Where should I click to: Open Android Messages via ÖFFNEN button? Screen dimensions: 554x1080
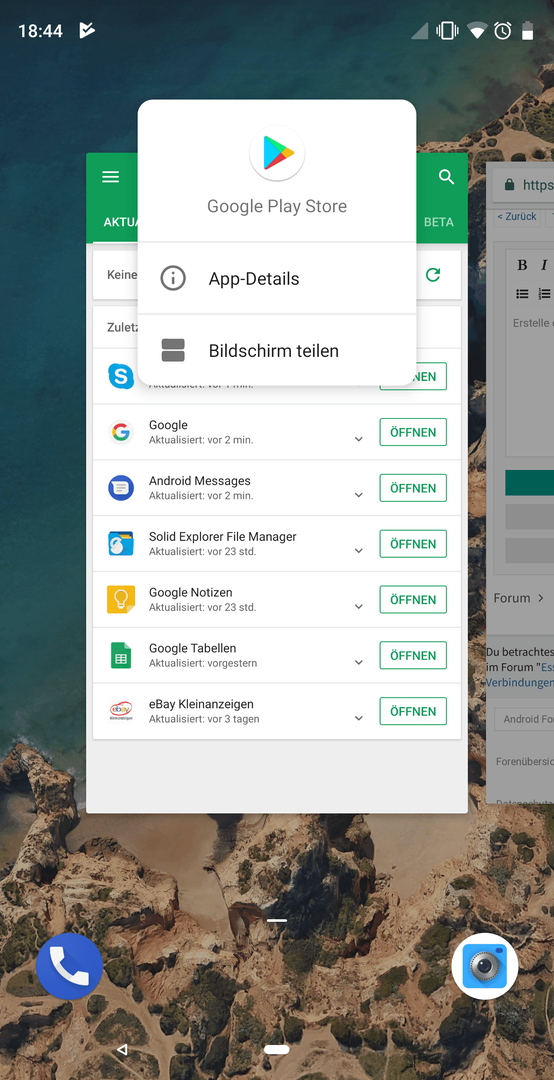coord(413,488)
